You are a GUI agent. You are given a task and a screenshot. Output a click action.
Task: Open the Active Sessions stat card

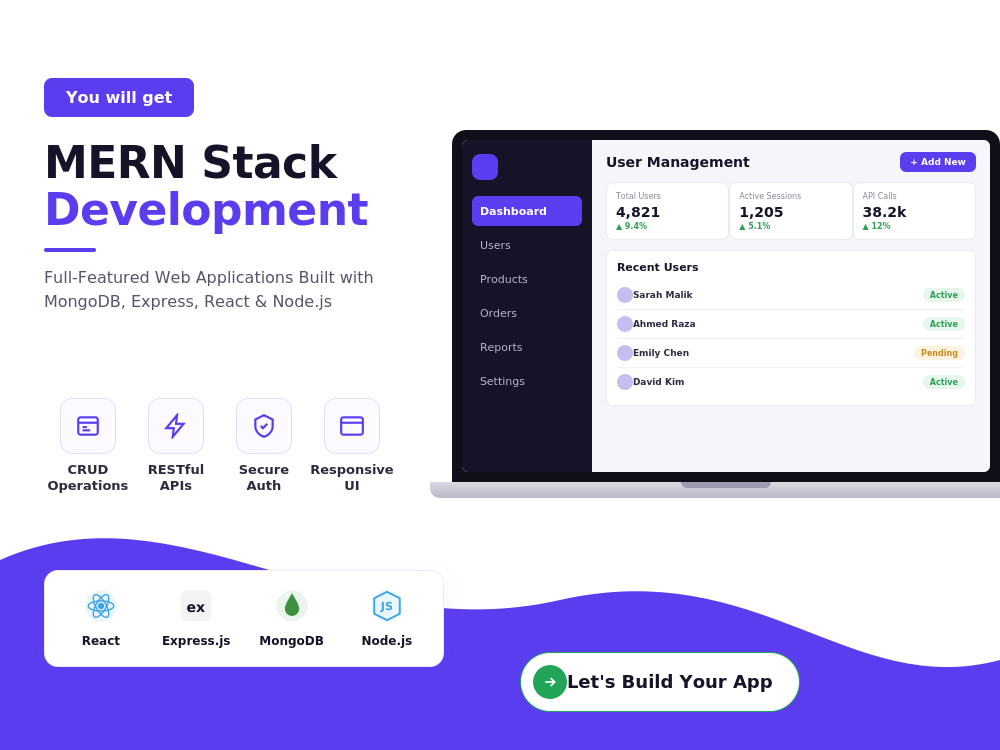(x=791, y=211)
